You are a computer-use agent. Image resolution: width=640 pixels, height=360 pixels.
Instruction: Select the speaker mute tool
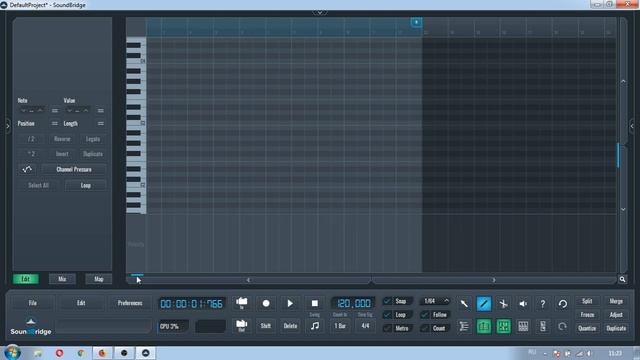point(523,304)
